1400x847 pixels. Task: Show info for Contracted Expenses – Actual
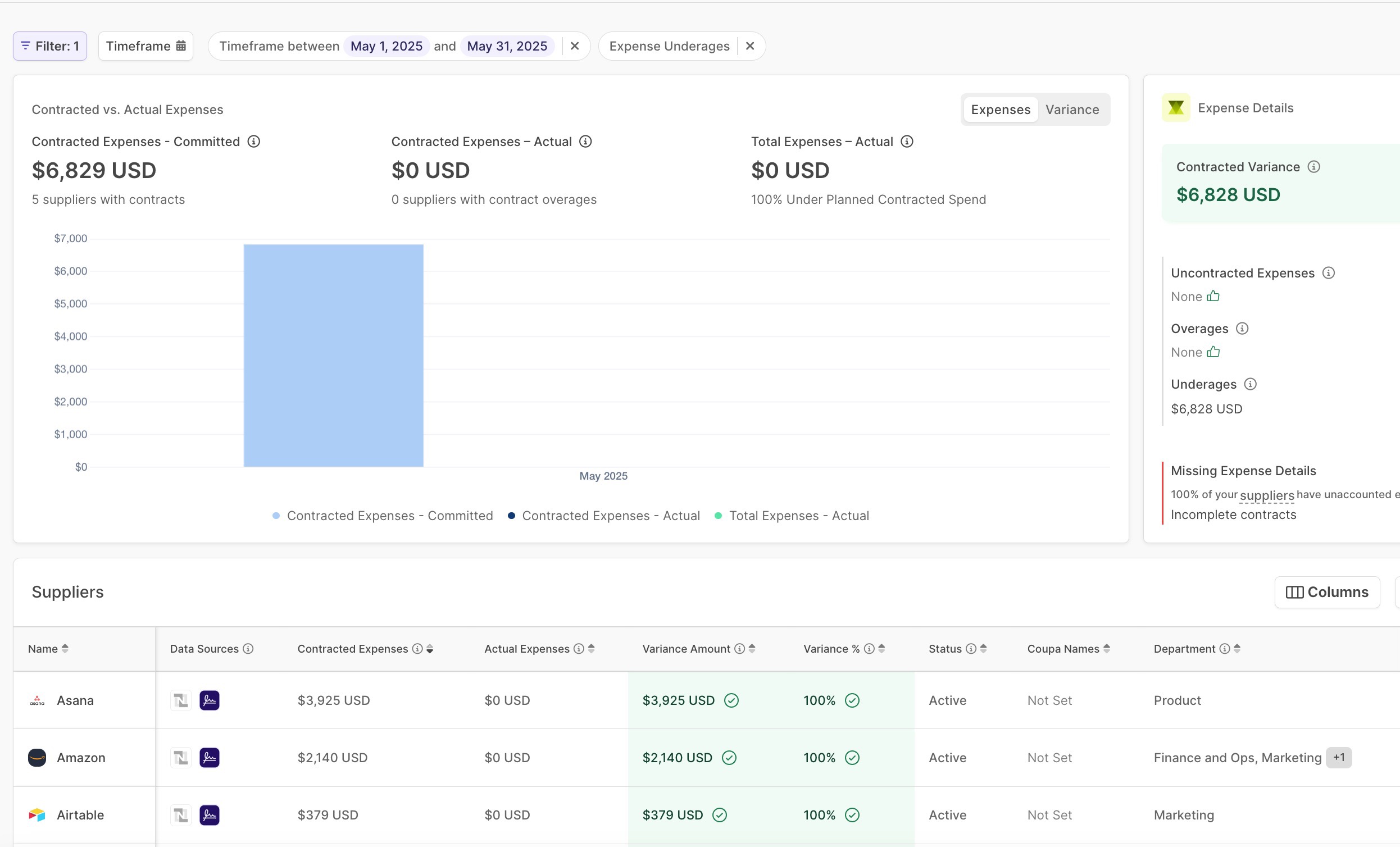[x=585, y=142]
